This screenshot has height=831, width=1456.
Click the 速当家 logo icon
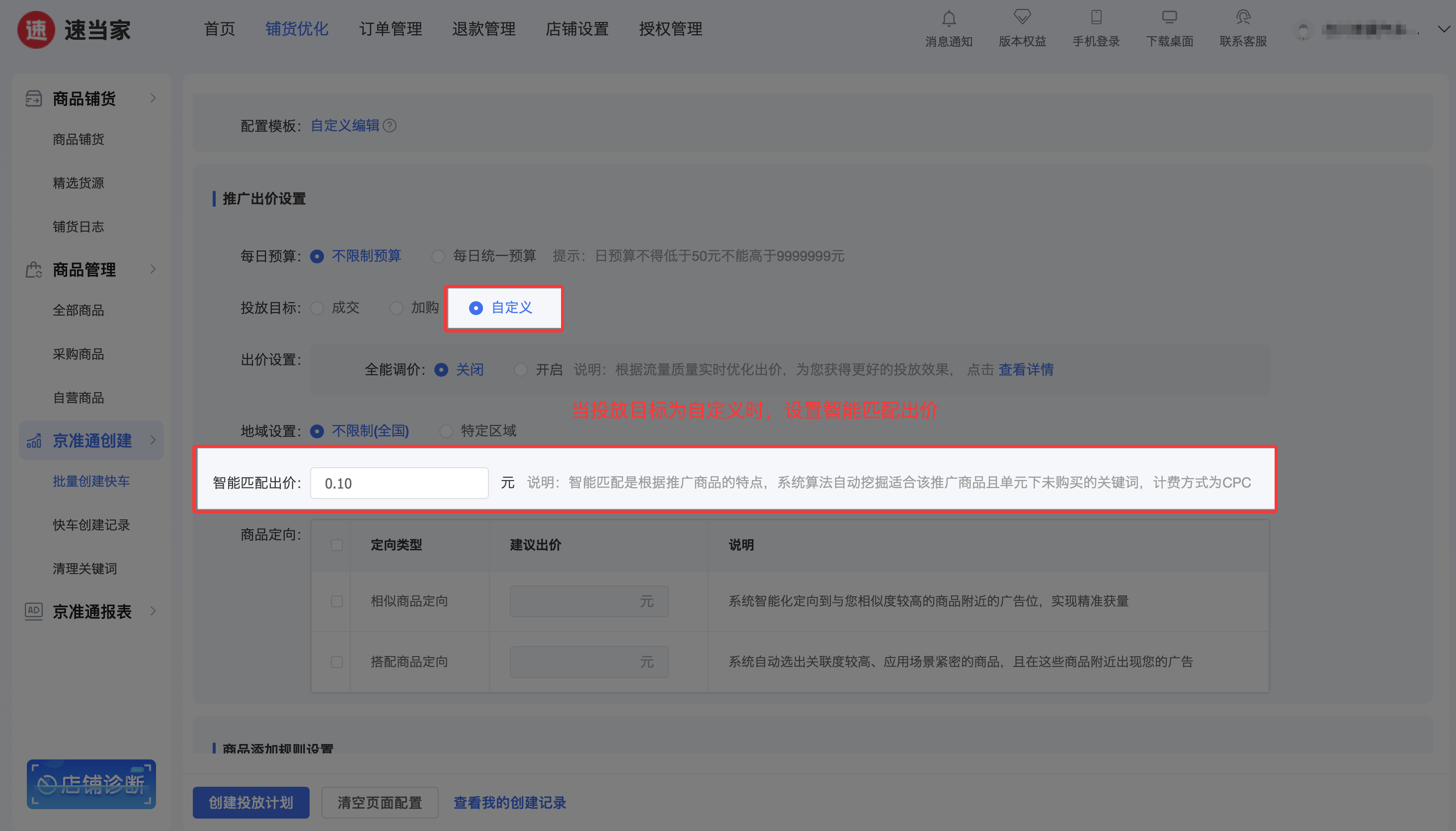coord(36,30)
